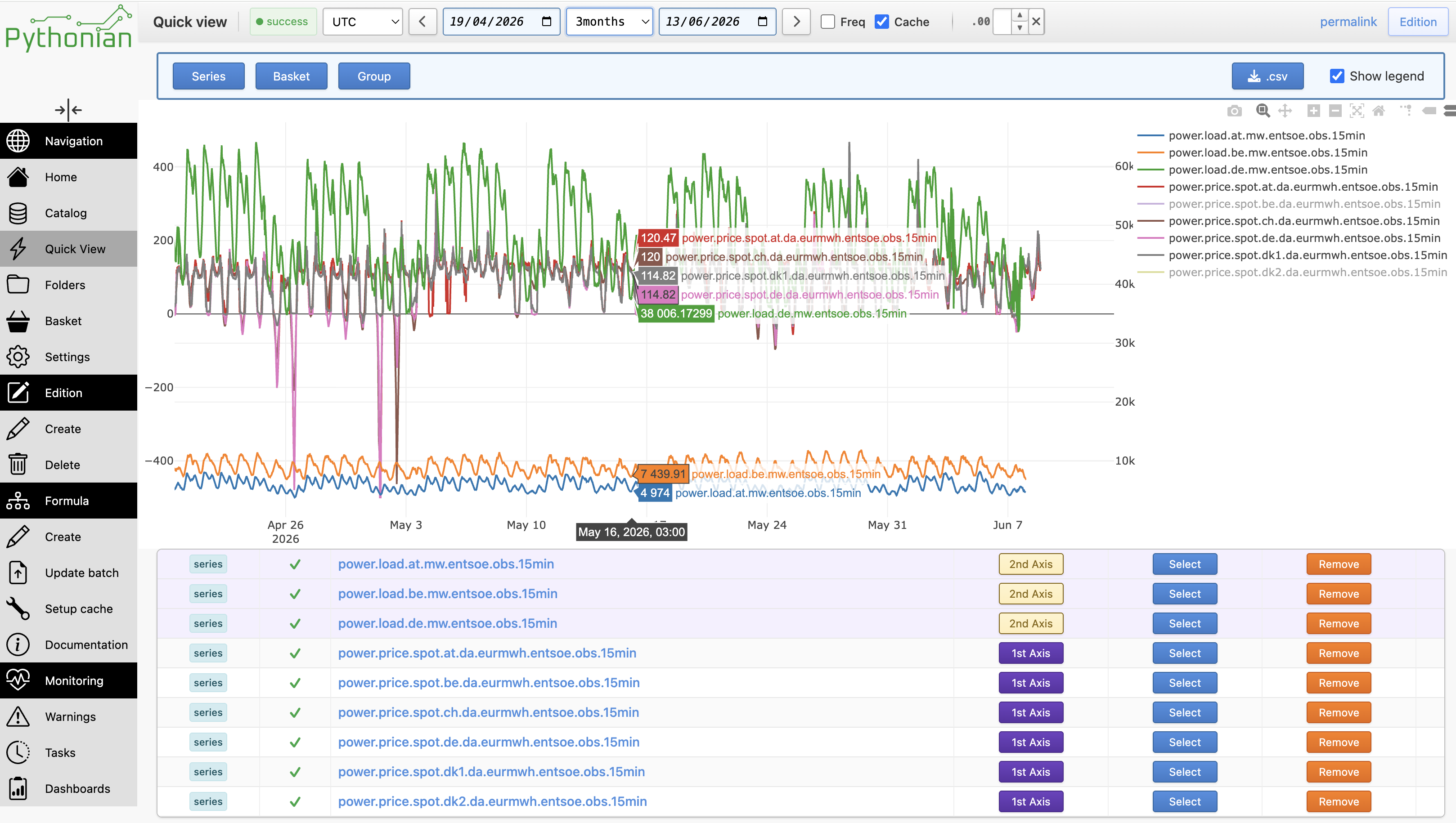Collapse the sidebar with the arrows icon
Screen dimensions: 1456x823
[68, 110]
